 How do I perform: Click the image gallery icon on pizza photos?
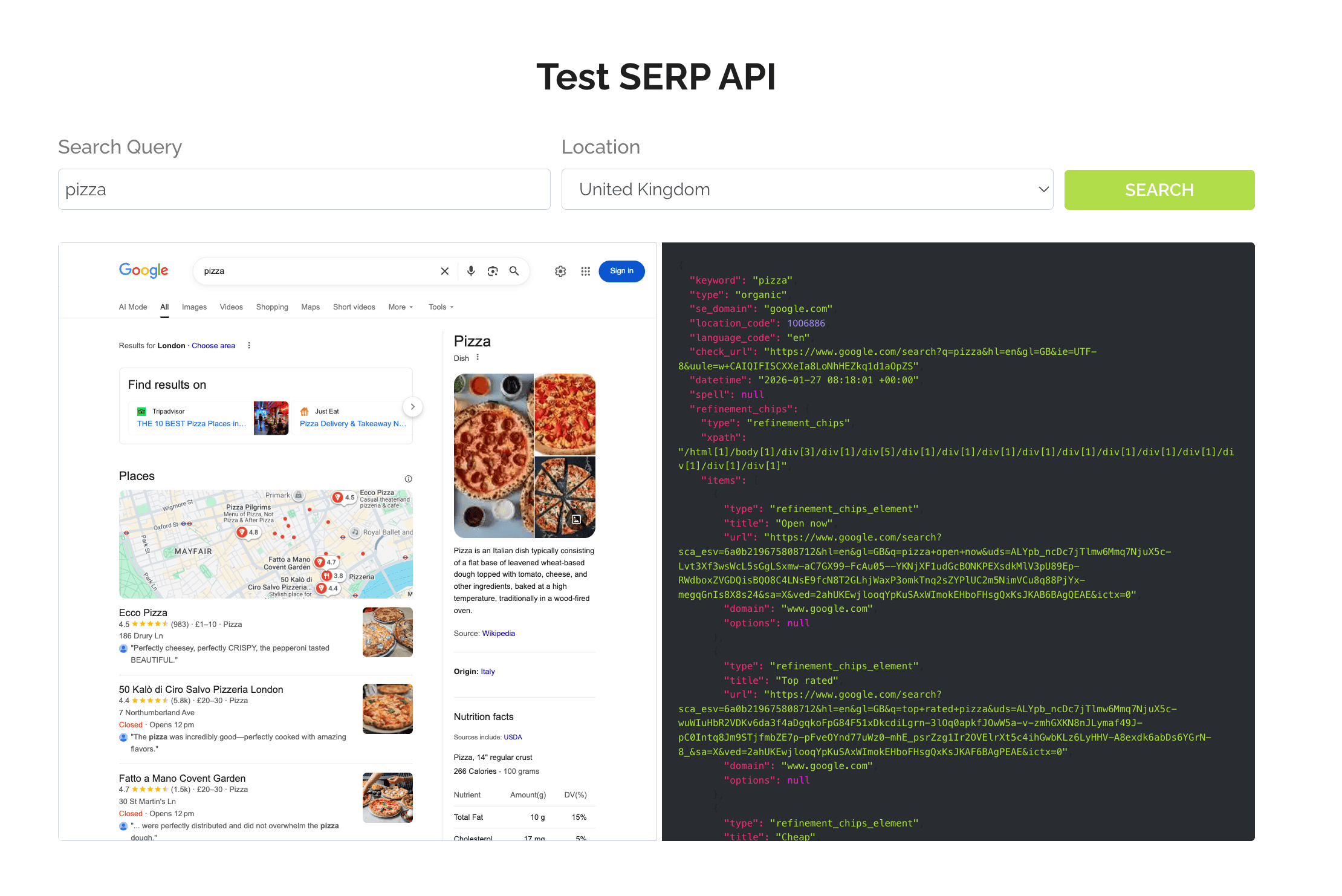577,519
